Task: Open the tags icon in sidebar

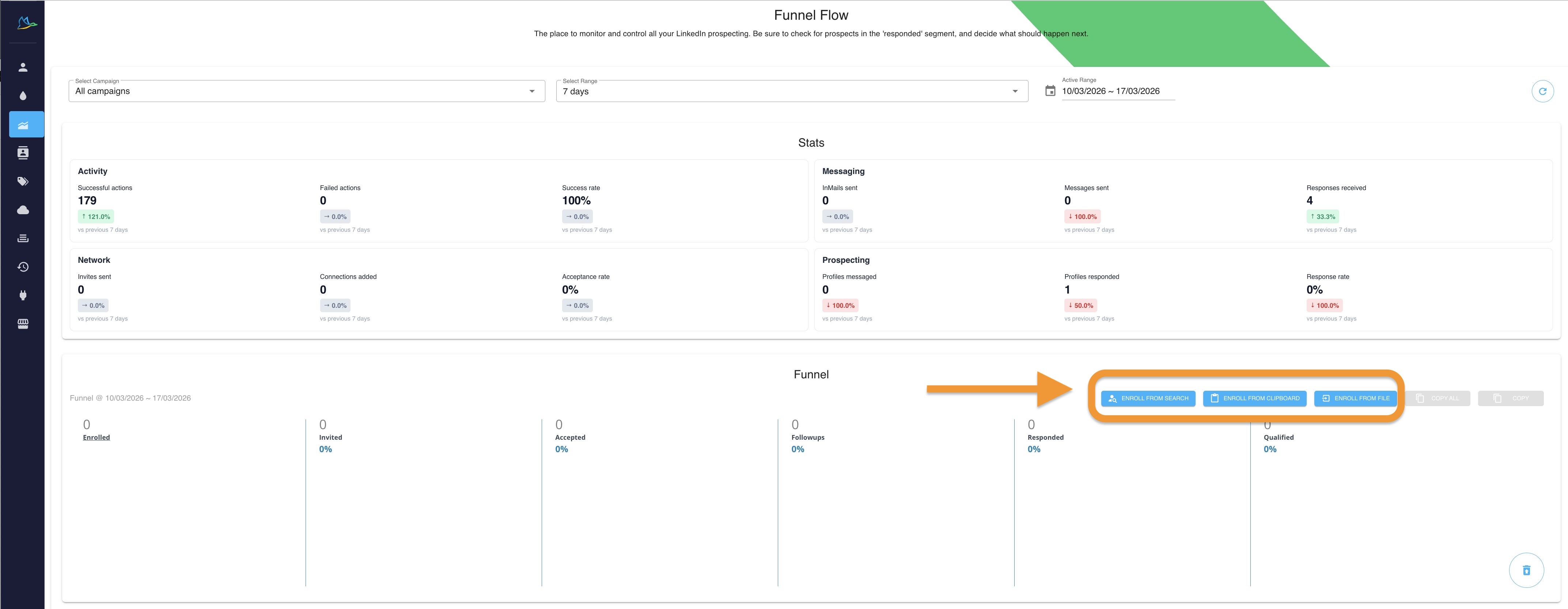Action: (x=23, y=181)
